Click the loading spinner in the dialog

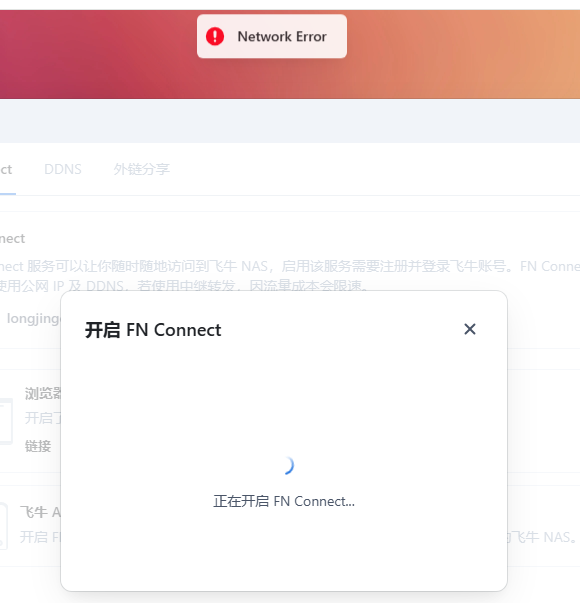point(287,466)
